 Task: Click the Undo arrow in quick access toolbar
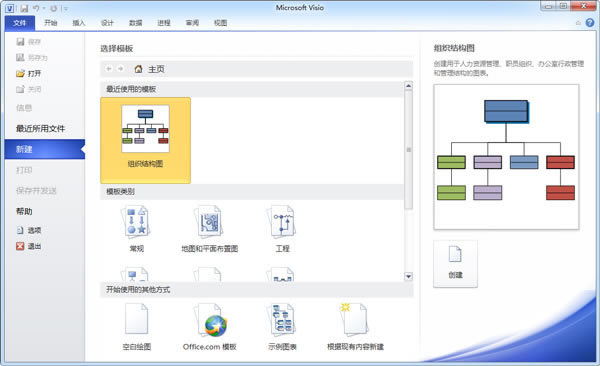click(x=36, y=8)
